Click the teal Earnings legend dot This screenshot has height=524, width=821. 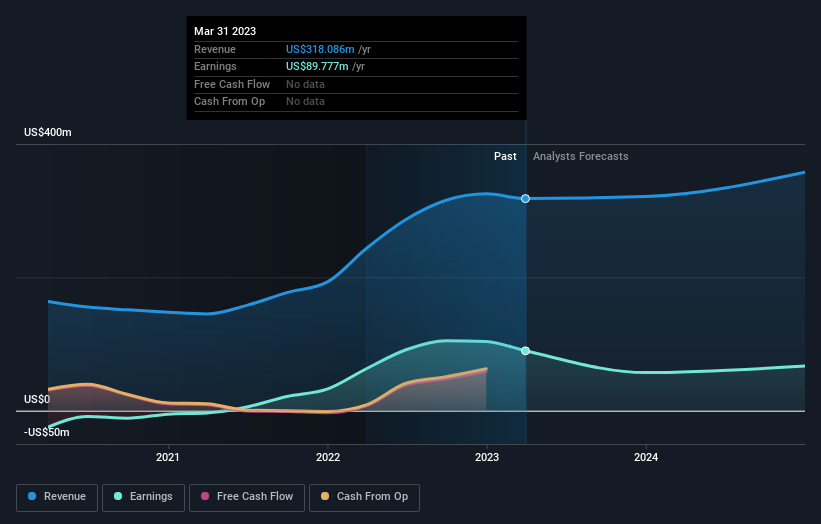click(x=118, y=496)
